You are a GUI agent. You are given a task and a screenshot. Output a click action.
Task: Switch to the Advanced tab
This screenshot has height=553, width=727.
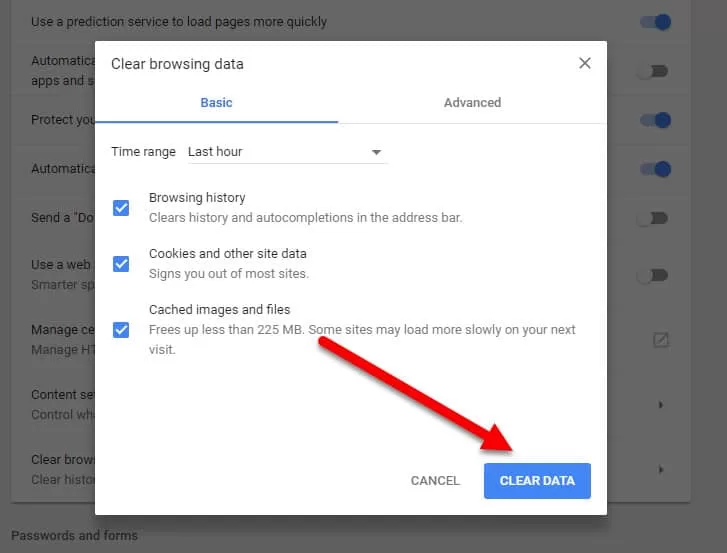pyautogui.click(x=472, y=102)
